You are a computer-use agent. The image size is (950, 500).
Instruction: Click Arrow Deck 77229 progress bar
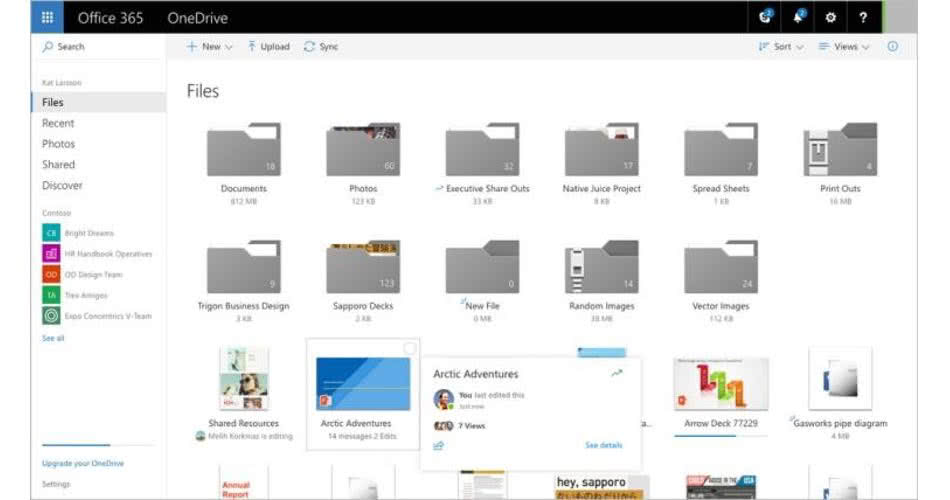721,436
